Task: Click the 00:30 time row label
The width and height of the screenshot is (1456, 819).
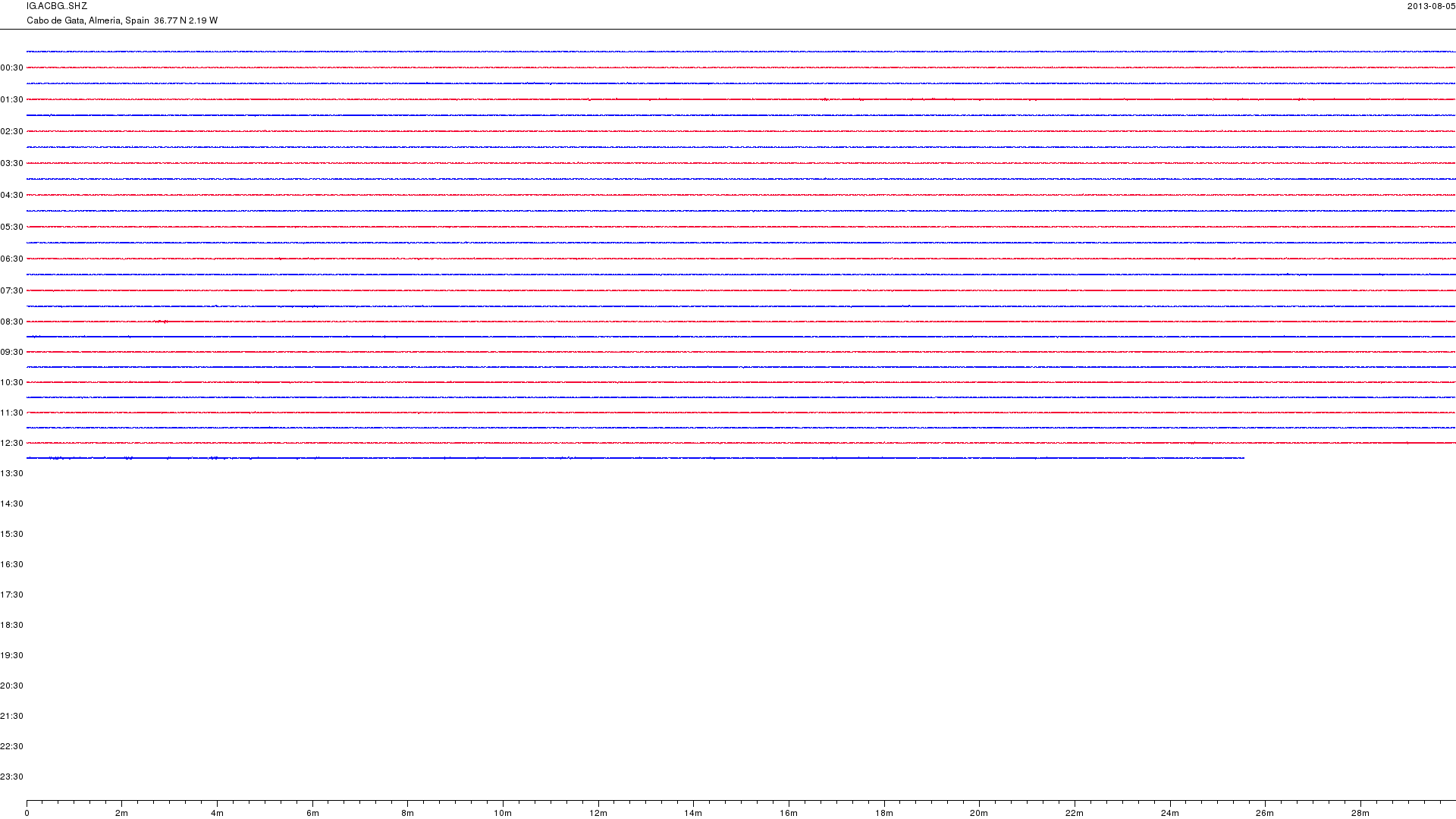Action: (x=12, y=68)
